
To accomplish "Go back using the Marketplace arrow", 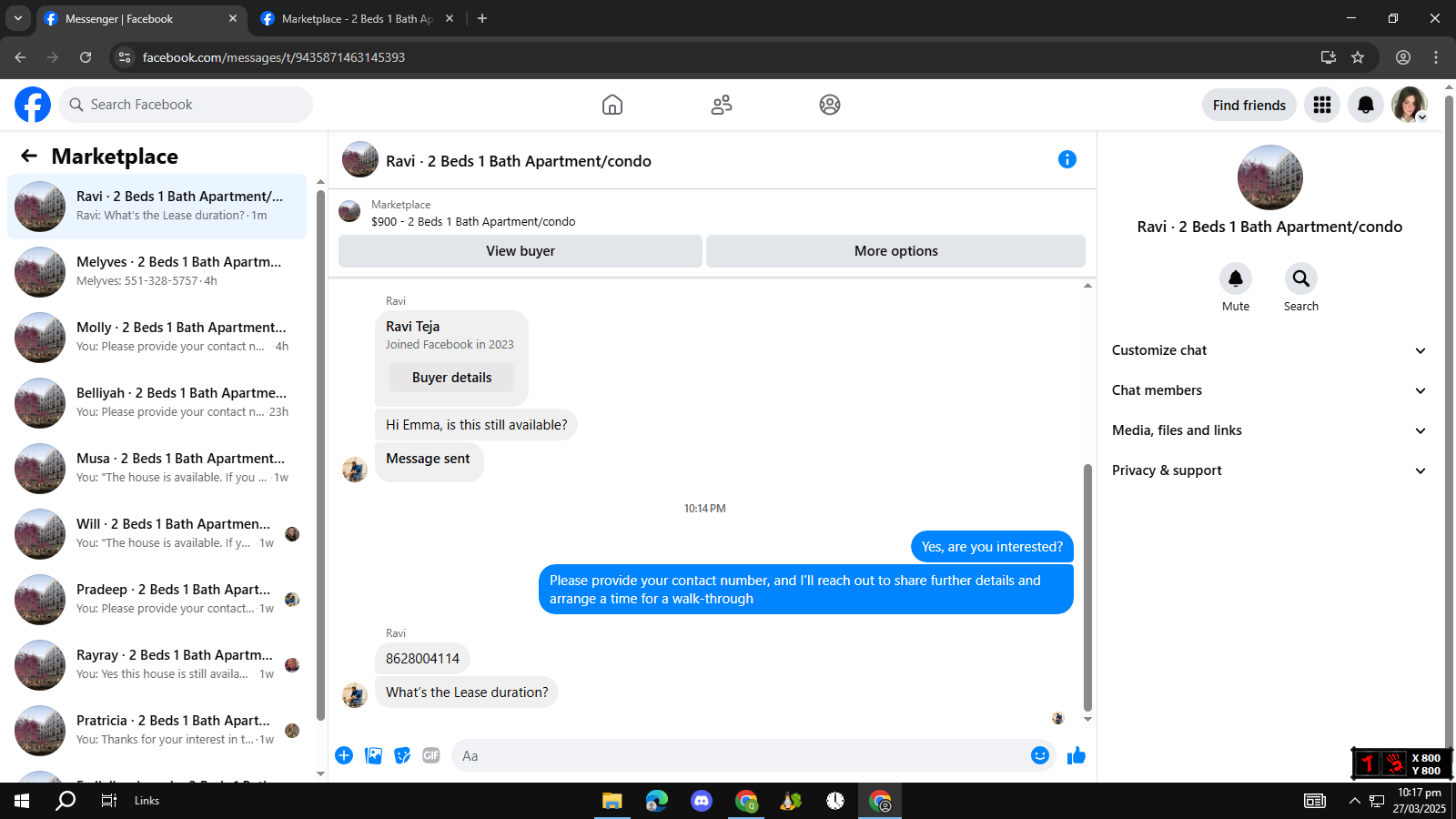I will coord(29,156).
